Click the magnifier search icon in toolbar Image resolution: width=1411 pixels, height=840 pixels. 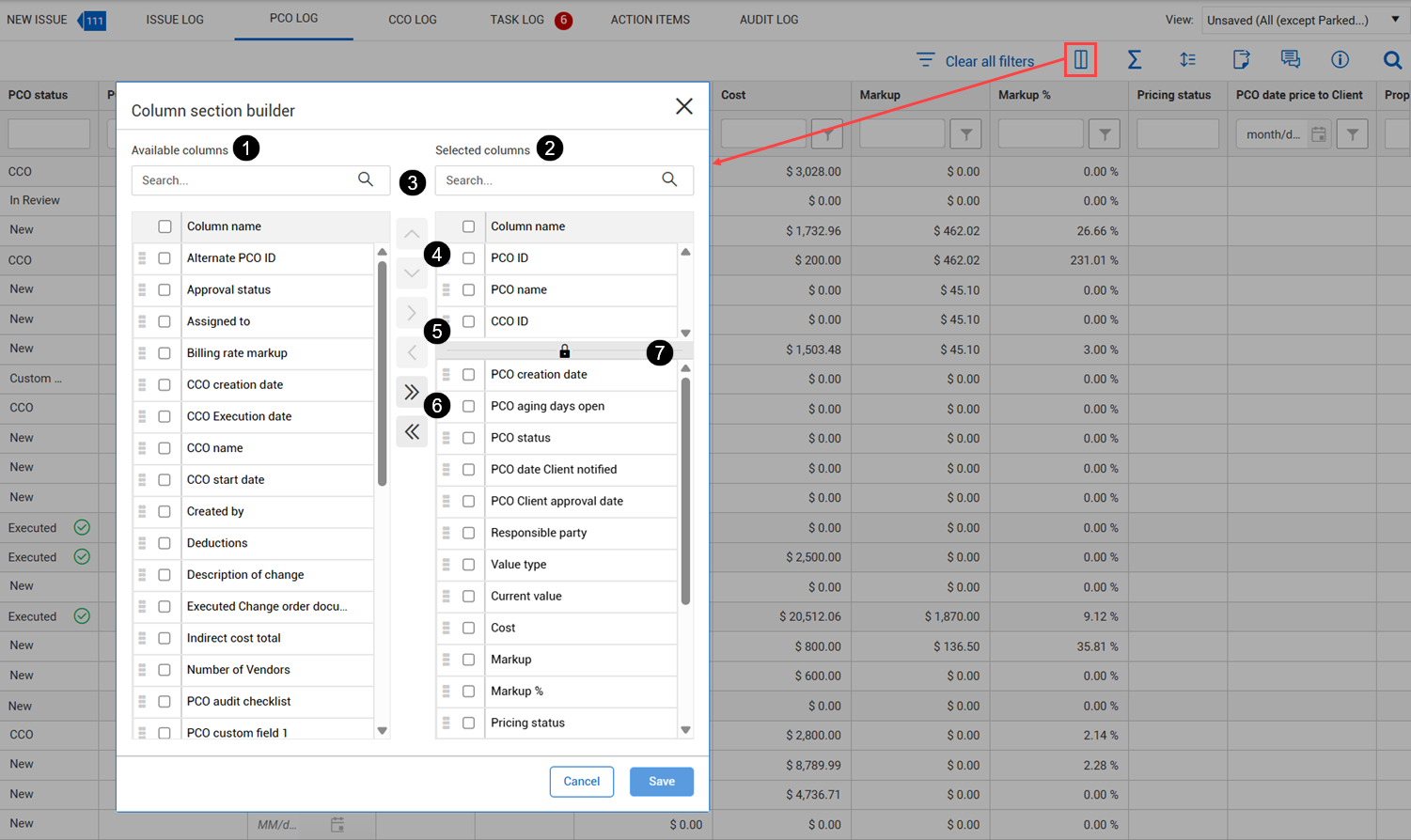pos(1392,60)
